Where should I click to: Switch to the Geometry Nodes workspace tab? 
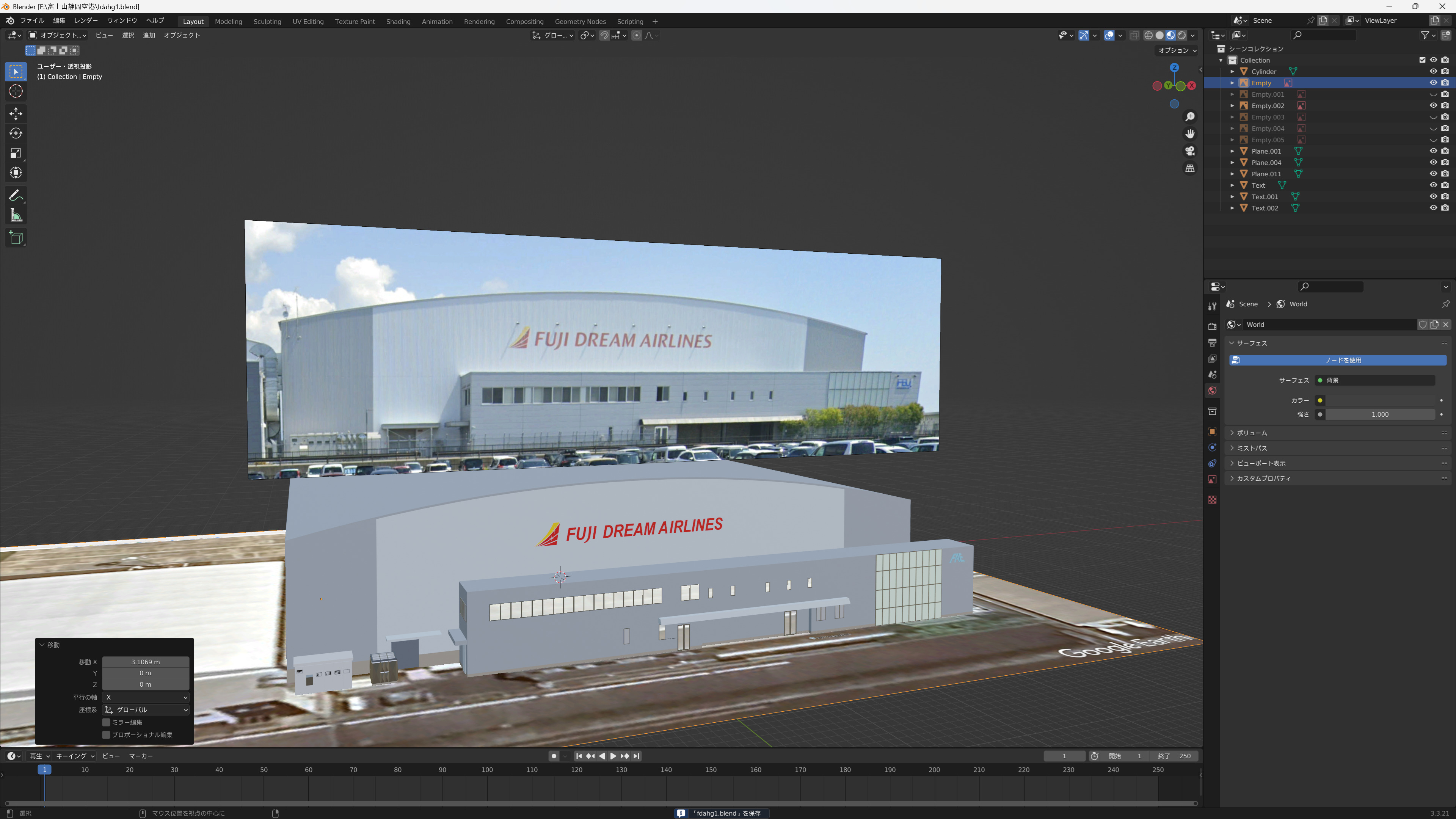pos(580,22)
